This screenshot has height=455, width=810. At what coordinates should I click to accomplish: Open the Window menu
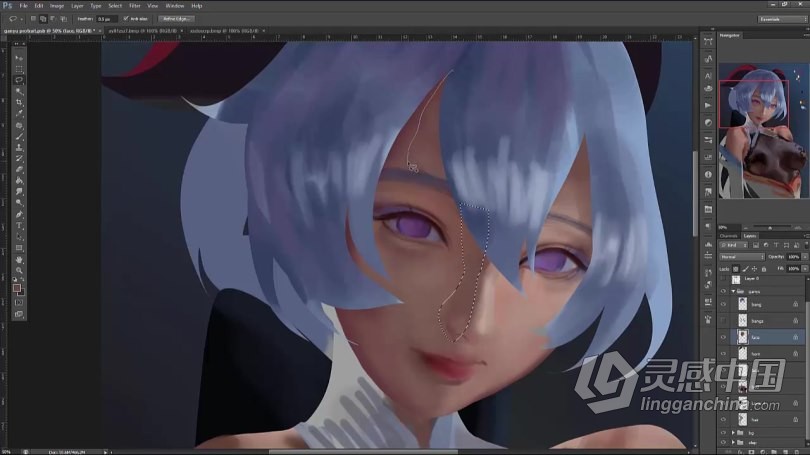tap(175, 6)
